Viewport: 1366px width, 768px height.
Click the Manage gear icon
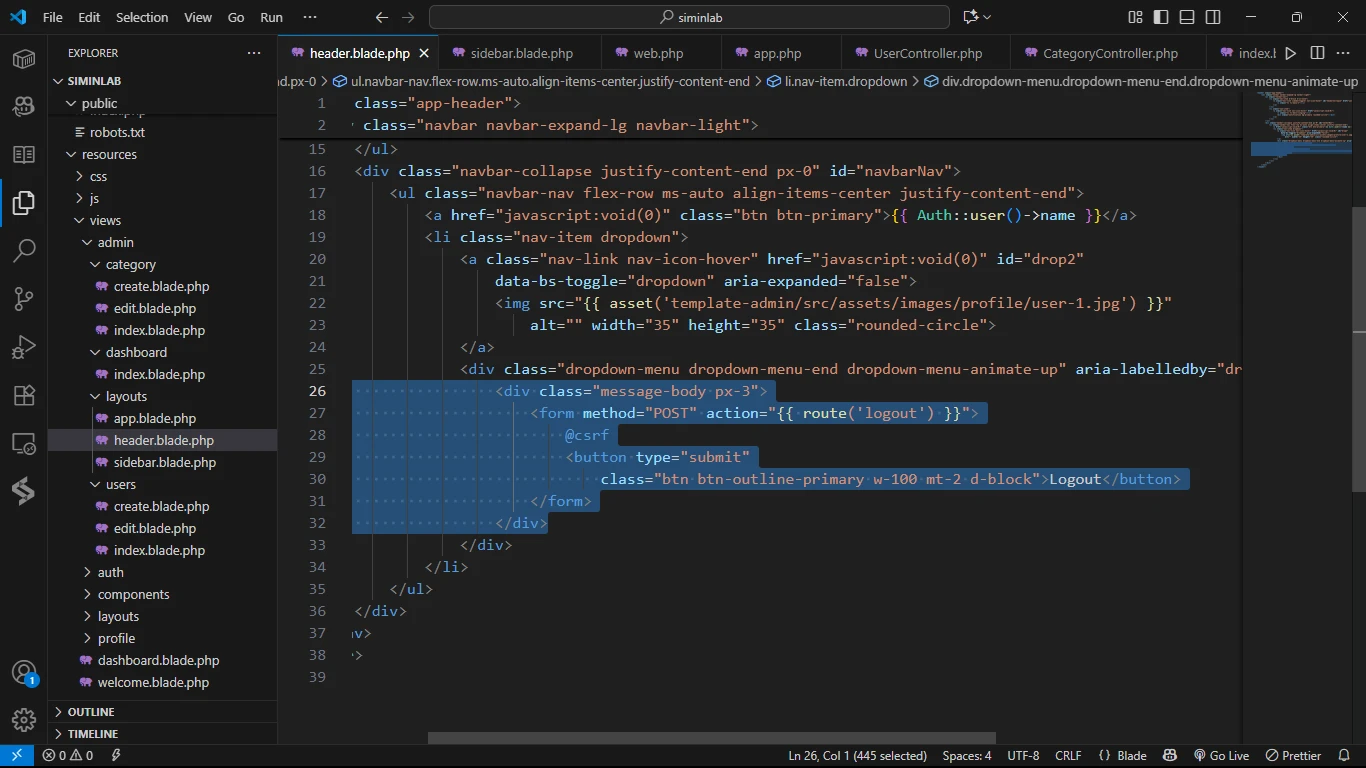(x=24, y=719)
